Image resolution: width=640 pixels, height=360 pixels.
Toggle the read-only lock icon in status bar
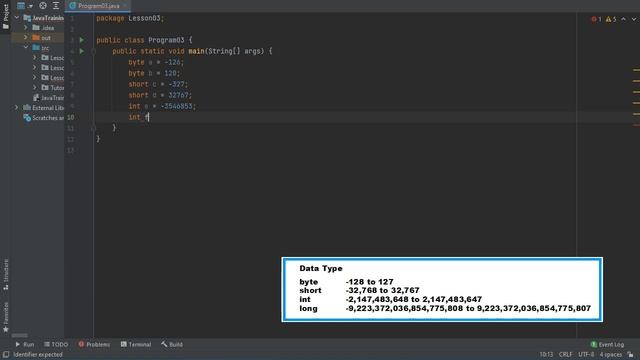(x=631, y=355)
